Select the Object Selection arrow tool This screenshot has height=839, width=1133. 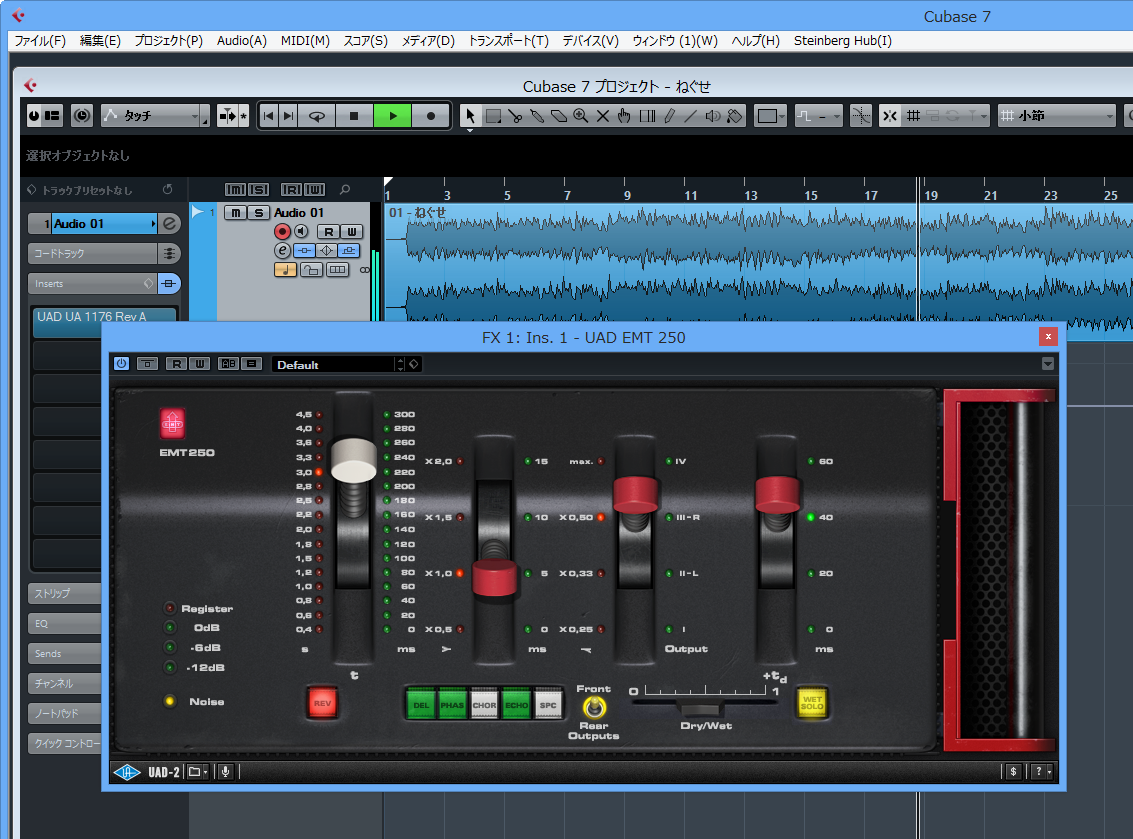coord(470,116)
